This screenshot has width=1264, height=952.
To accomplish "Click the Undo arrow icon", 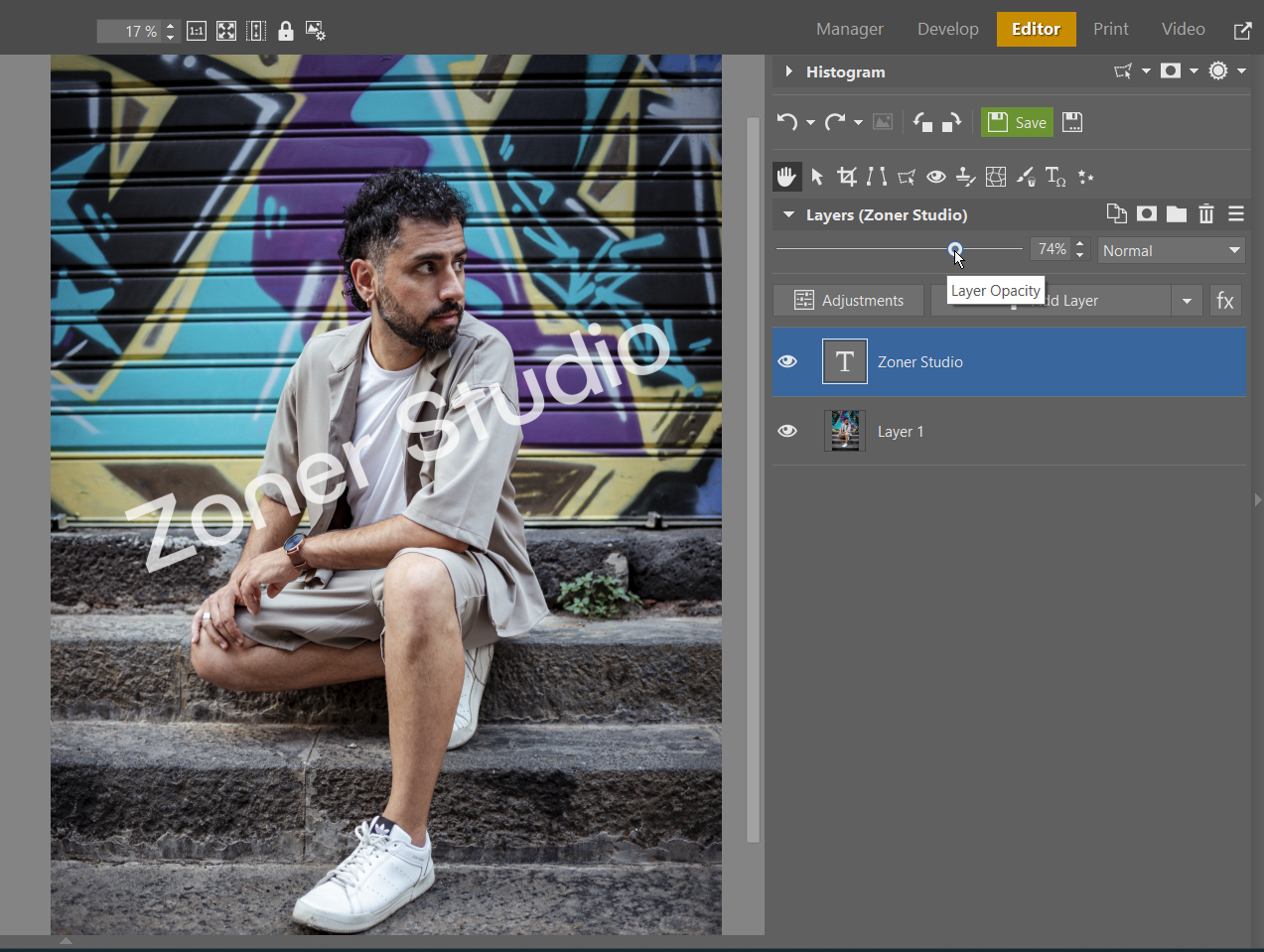I will 787,122.
